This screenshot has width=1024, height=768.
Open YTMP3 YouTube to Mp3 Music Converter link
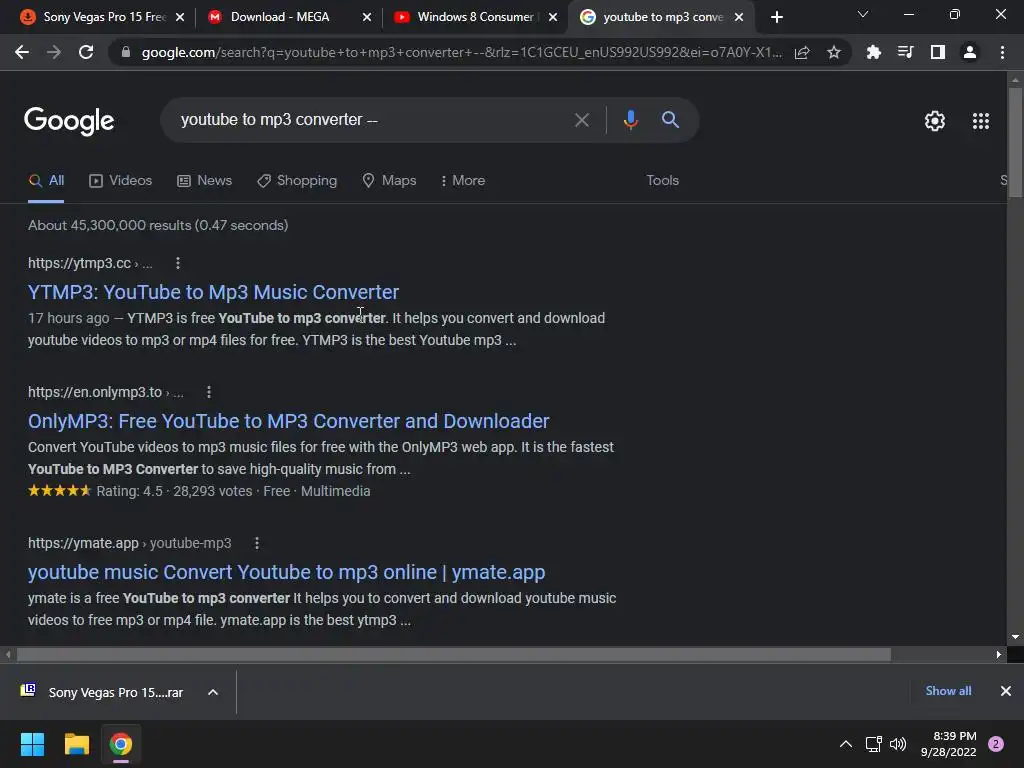pos(213,292)
